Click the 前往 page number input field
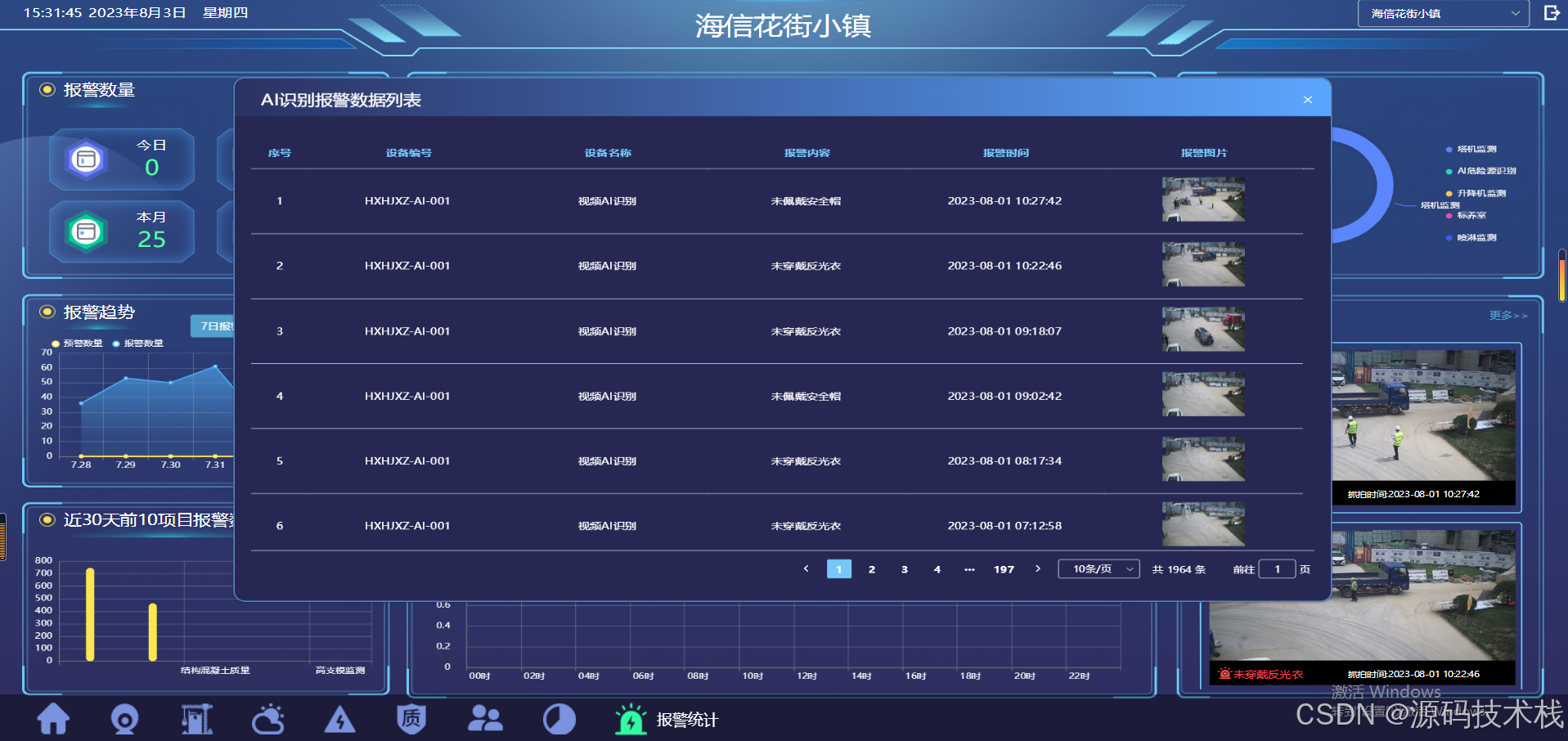The width and height of the screenshot is (1568, 741). click(x=1277, y=569)
